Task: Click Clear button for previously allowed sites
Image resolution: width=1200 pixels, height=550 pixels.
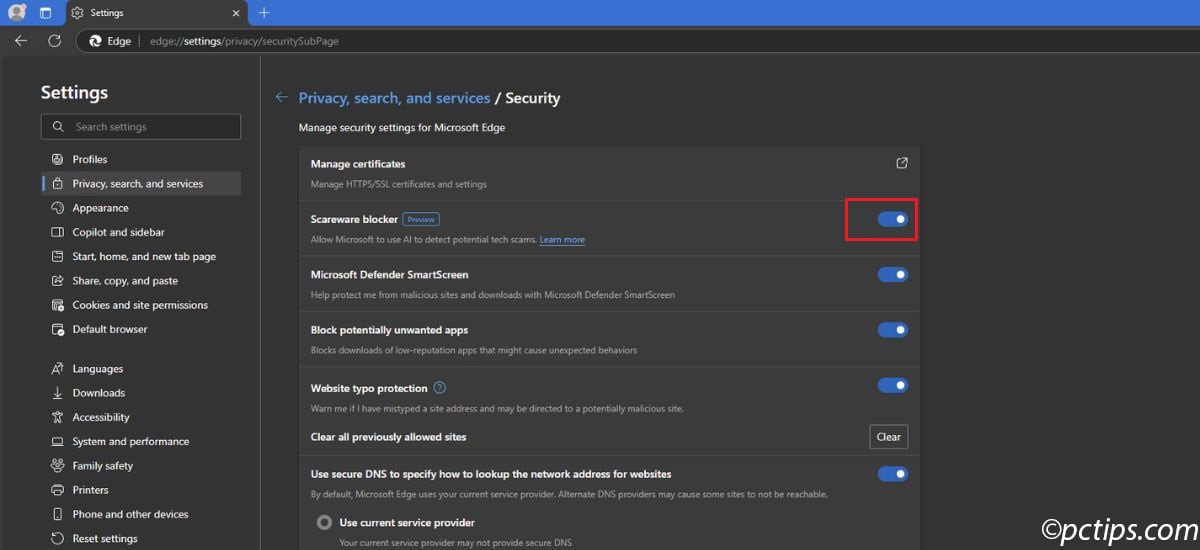Action: click(x=889, y=437)
